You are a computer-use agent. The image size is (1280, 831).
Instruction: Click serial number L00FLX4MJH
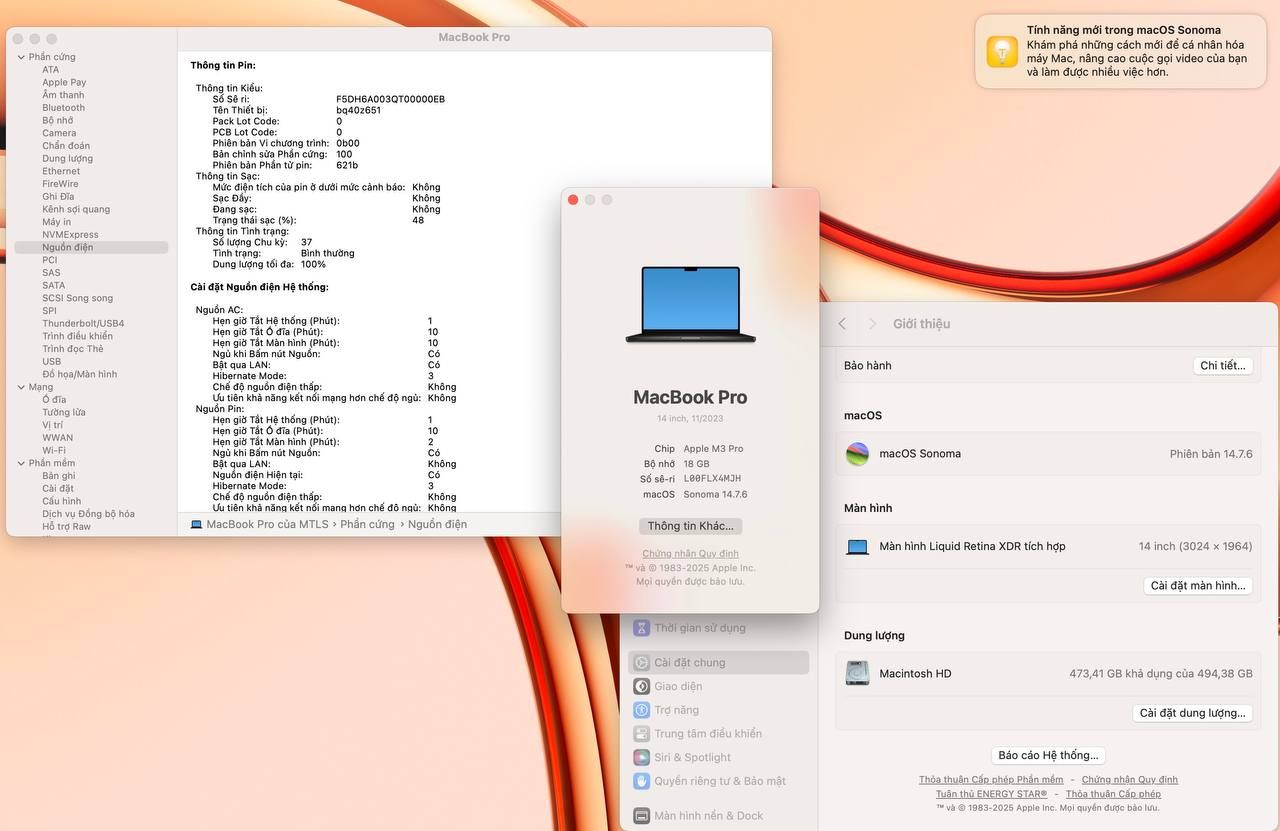pos(712,479)
